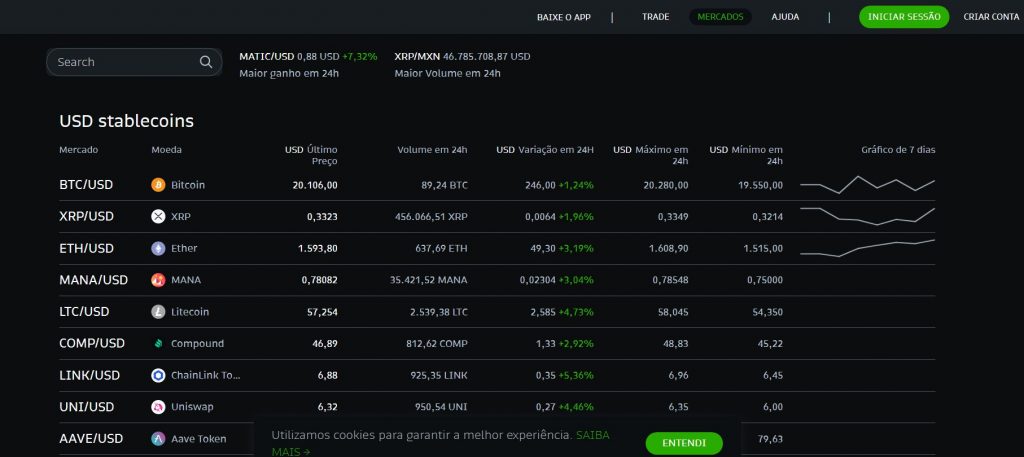Click the Iniciar Sessão button
The width and height of the screenshot is (1024, 457).
tap(904, 17)
